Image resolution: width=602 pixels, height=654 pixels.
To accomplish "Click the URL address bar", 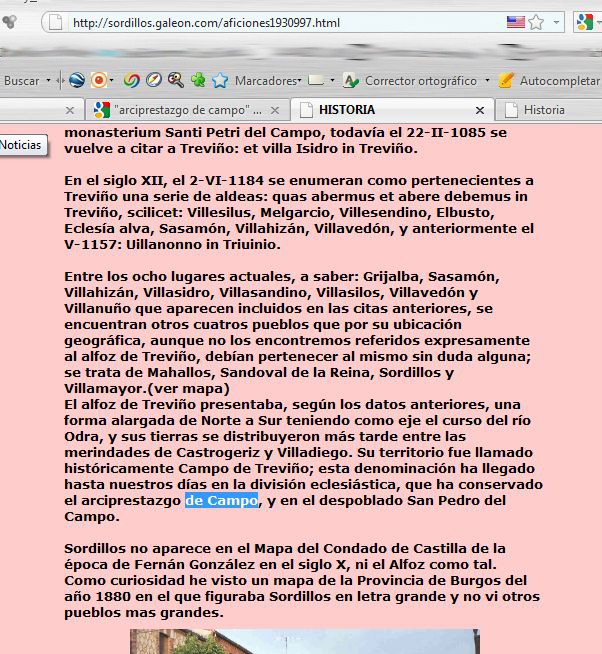I will tap(302, 22).
